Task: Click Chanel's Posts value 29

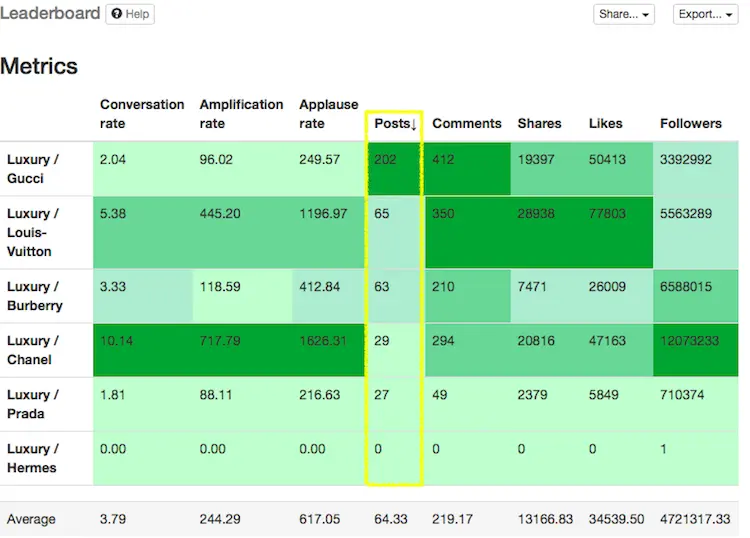Action: 382,340
